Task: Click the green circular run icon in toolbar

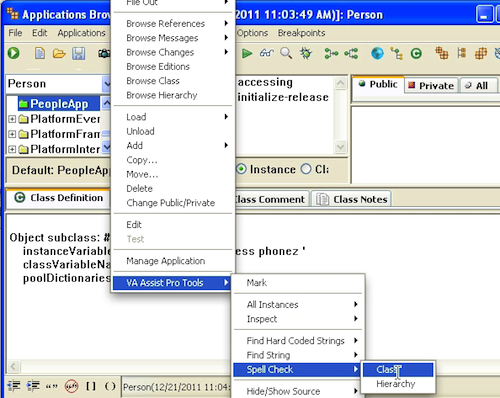Action: [14, 53]
